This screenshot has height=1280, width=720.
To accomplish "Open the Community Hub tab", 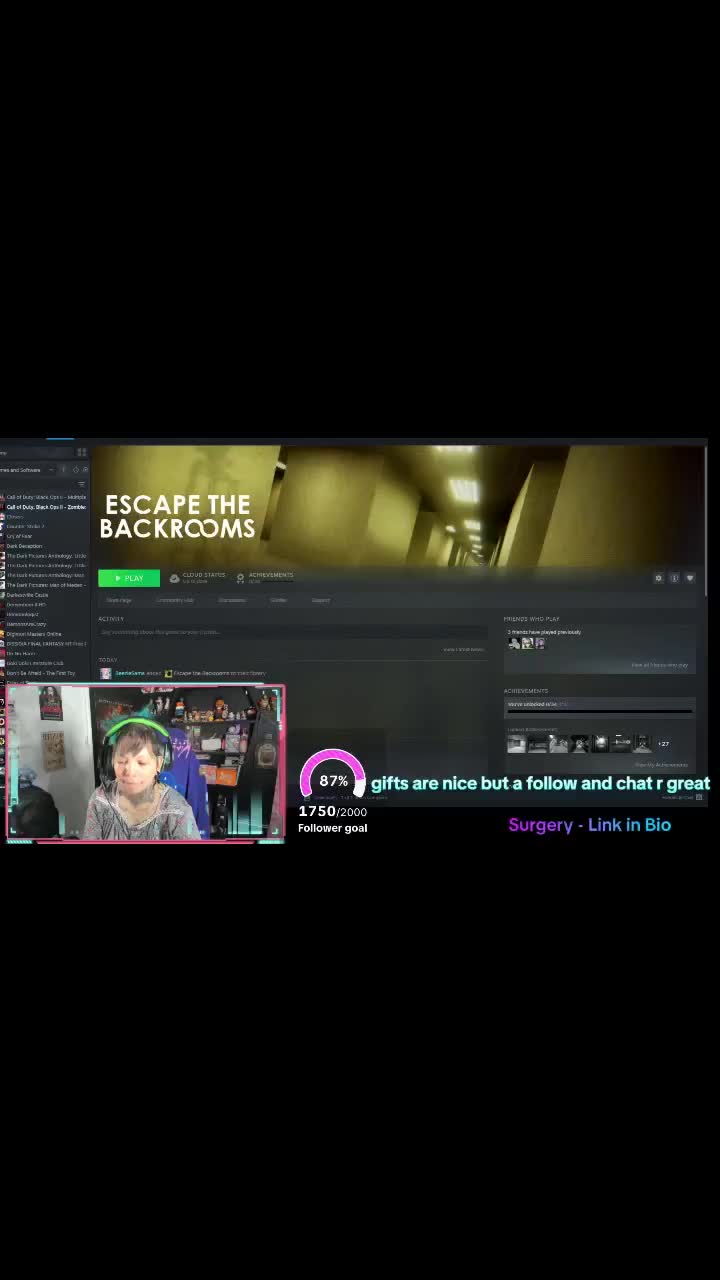I will pos(175,600).
